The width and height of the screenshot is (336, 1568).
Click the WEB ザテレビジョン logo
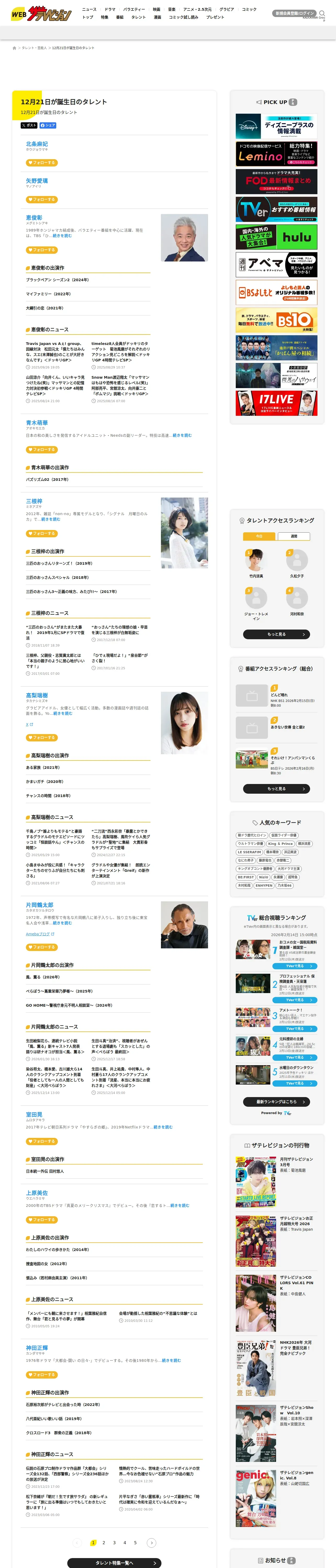tap(41, 13)
